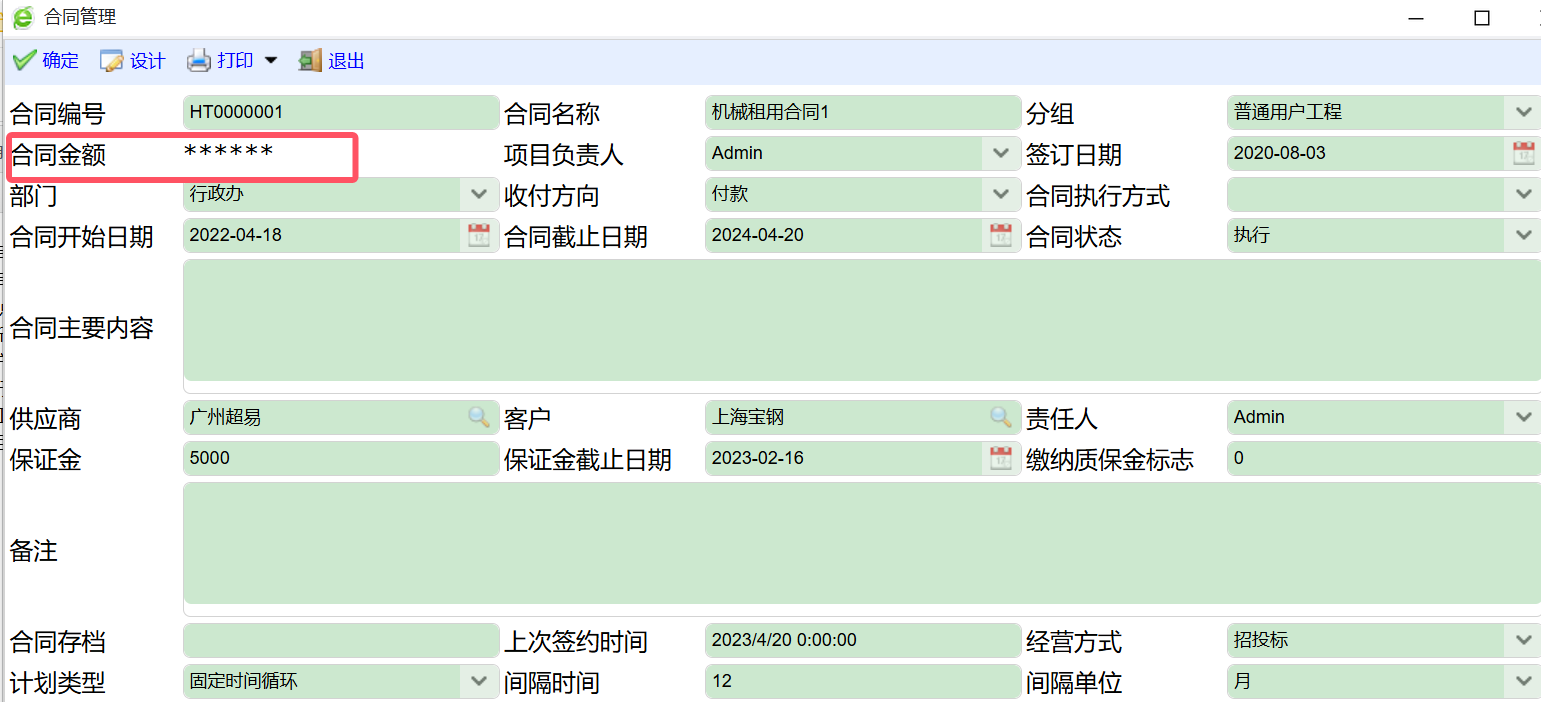Open the 责任人 dropdown showing Admin
The image size is (1541, 702).
pos(1524,417)
